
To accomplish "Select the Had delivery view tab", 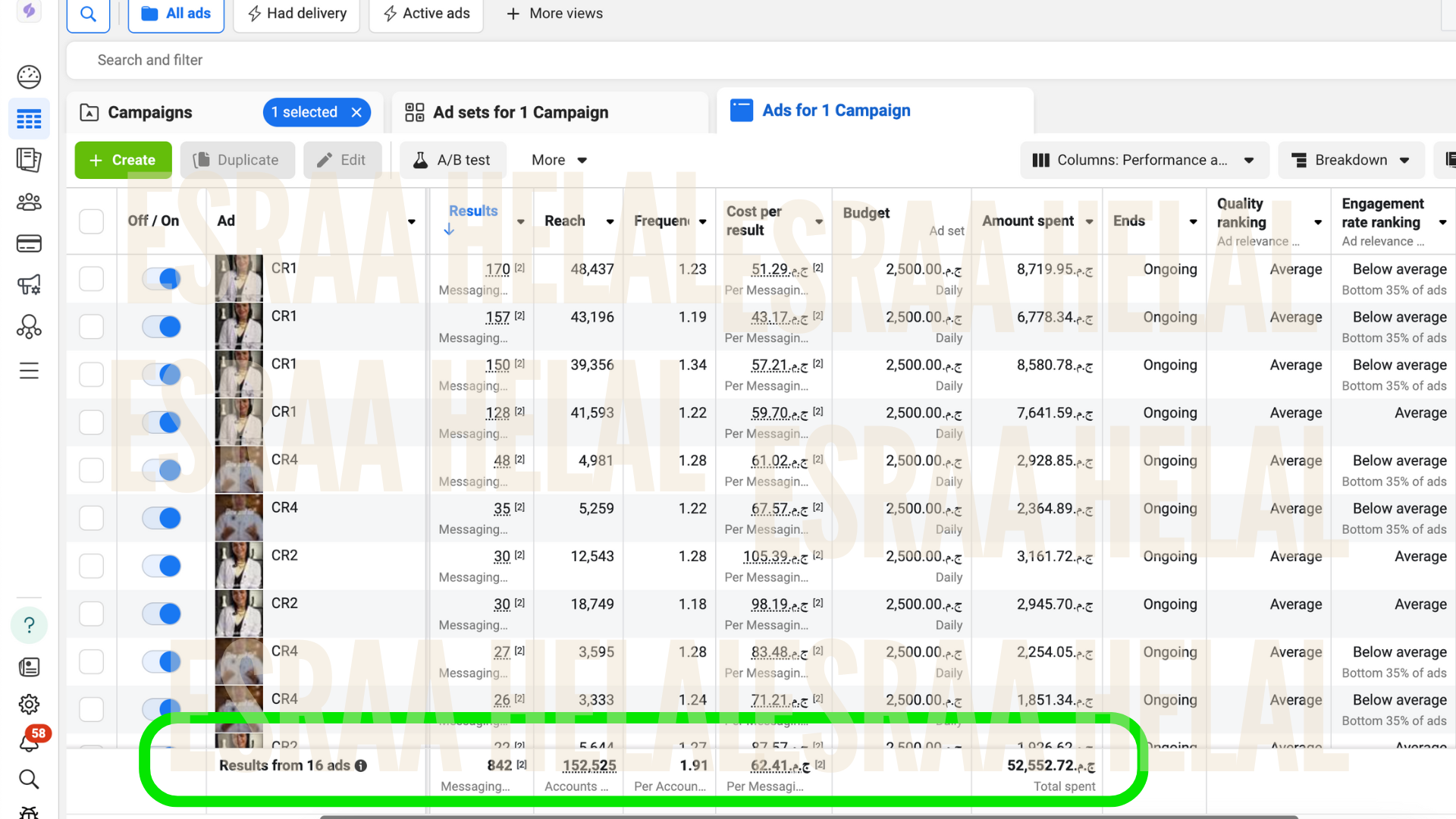I will click(297, 14).
